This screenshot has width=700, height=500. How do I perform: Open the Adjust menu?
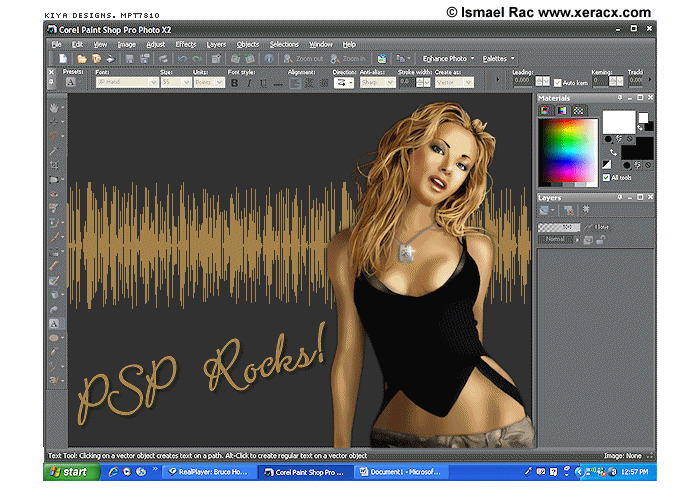coord(155,44)
